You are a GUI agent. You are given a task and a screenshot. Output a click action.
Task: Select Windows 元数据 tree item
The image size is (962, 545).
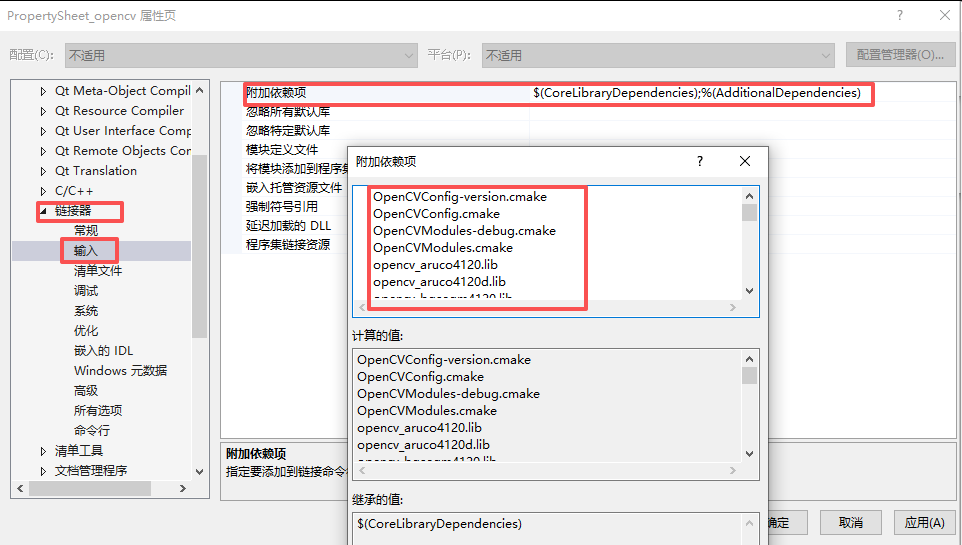(x=120, y=371)
